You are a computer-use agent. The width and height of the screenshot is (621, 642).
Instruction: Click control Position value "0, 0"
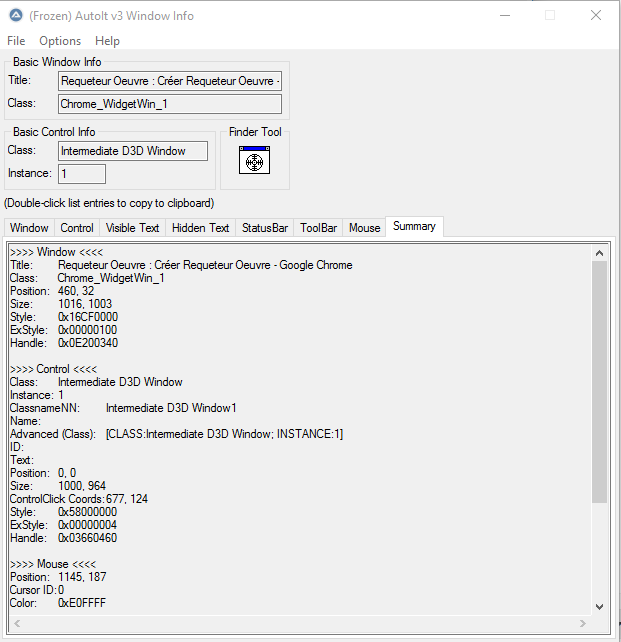[x=67, y=473]
